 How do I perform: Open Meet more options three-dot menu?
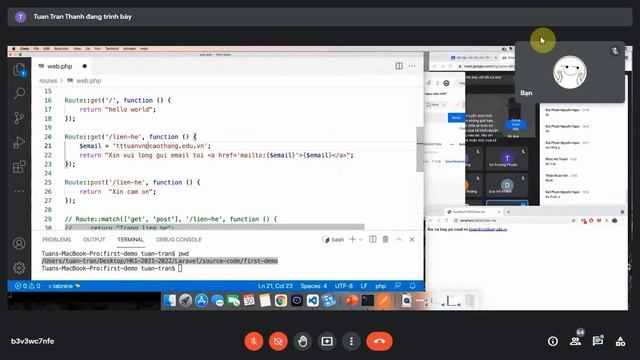click(x=351, y=341)
